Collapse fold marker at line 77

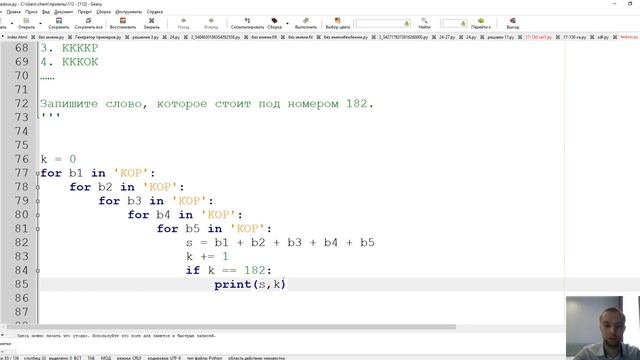click(x=38, y=173)
